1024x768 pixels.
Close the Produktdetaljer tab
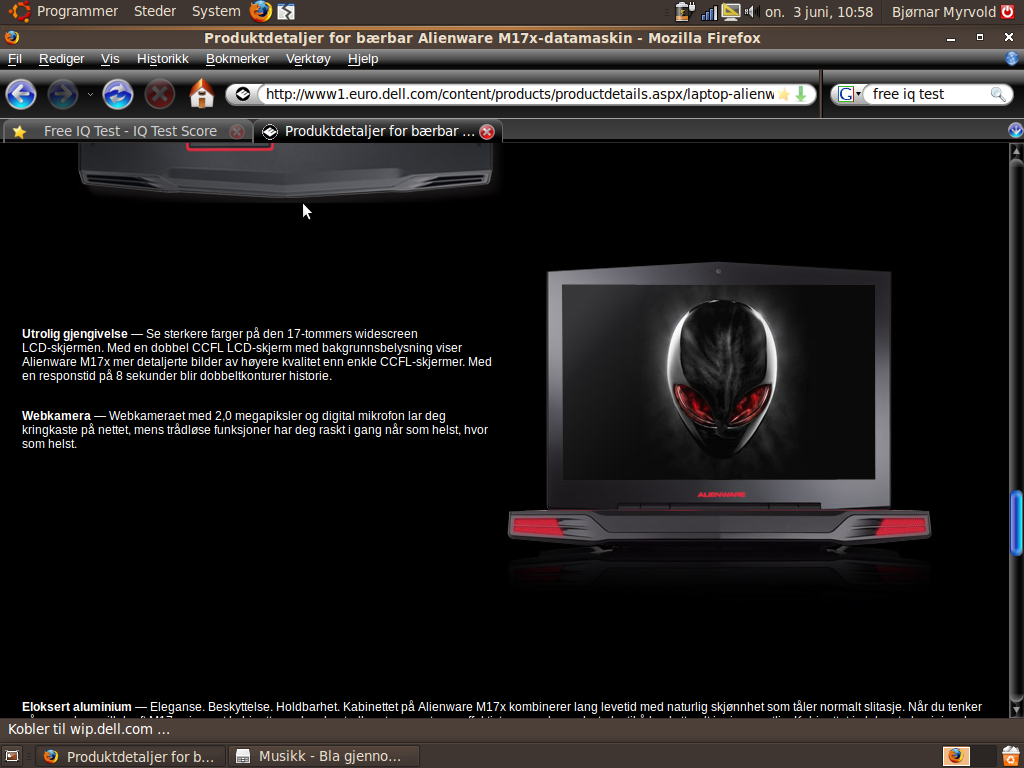click(487, 132)
